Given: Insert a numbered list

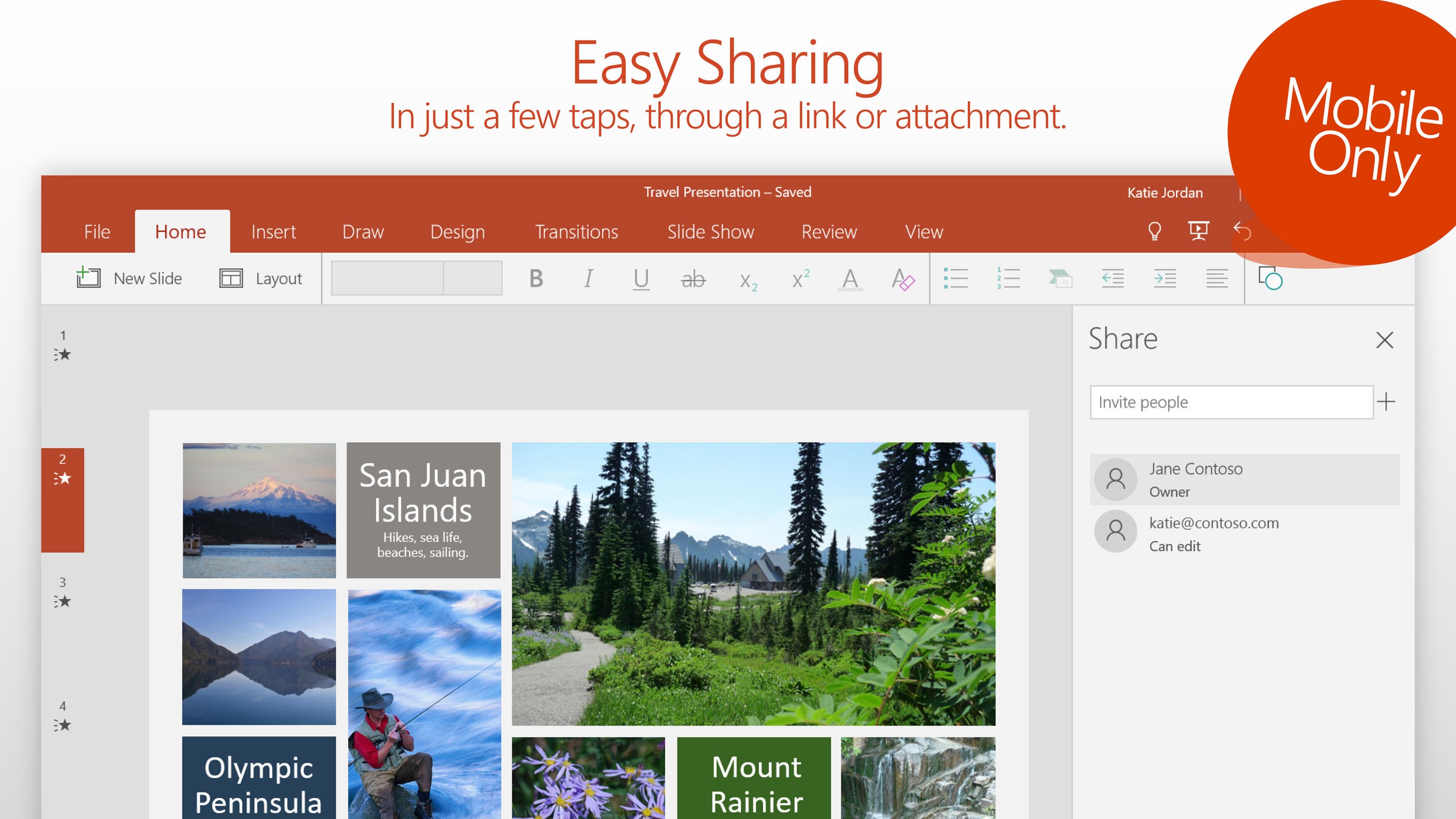Looking at the screenshot, I should point(1008,278).
